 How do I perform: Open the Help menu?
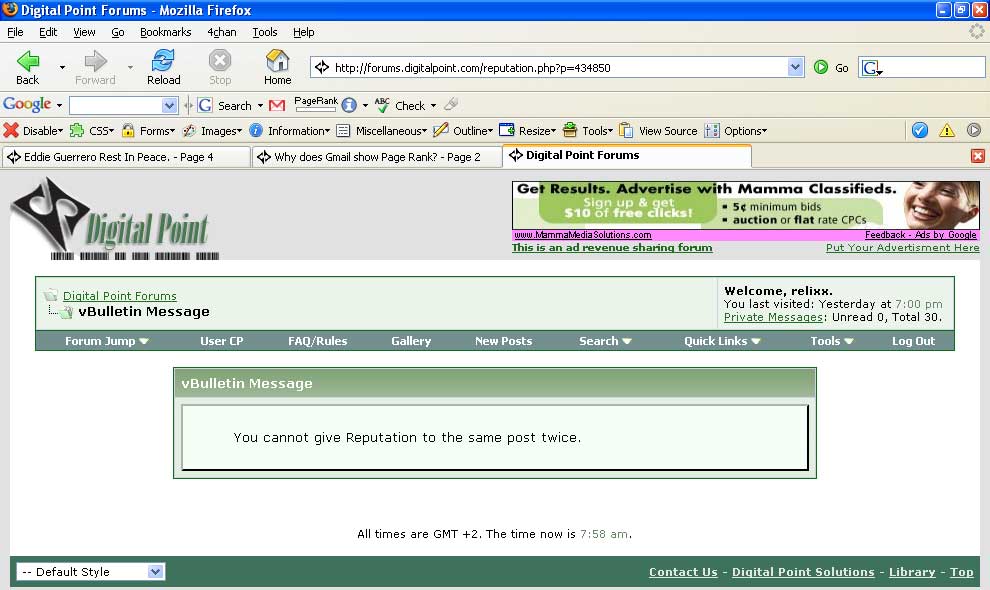pos(304,32)
